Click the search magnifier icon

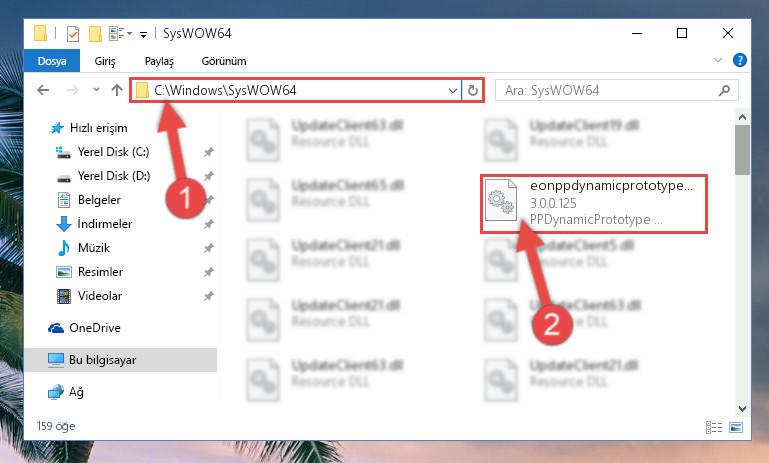click(x=724, y=90)
